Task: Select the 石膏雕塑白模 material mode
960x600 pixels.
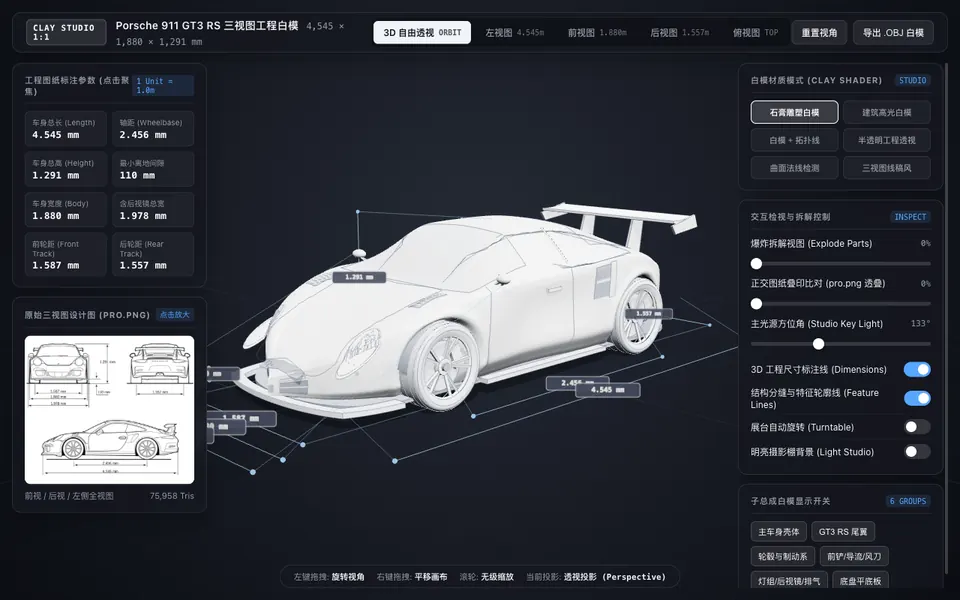Action: (x=794, y=113)
